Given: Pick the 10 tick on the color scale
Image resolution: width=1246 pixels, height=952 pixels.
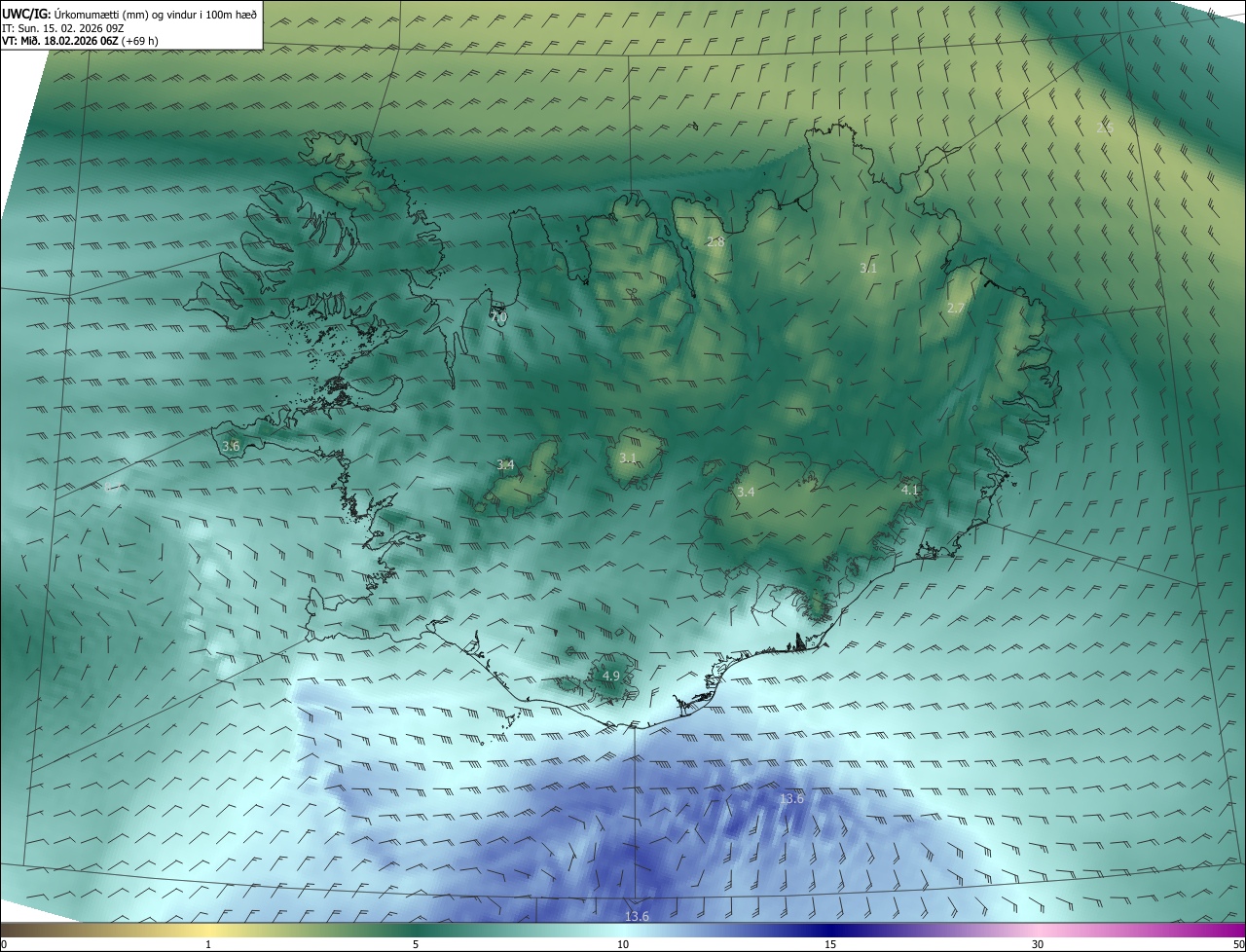Looking at the screenshot, I should [x=623, y=944].
